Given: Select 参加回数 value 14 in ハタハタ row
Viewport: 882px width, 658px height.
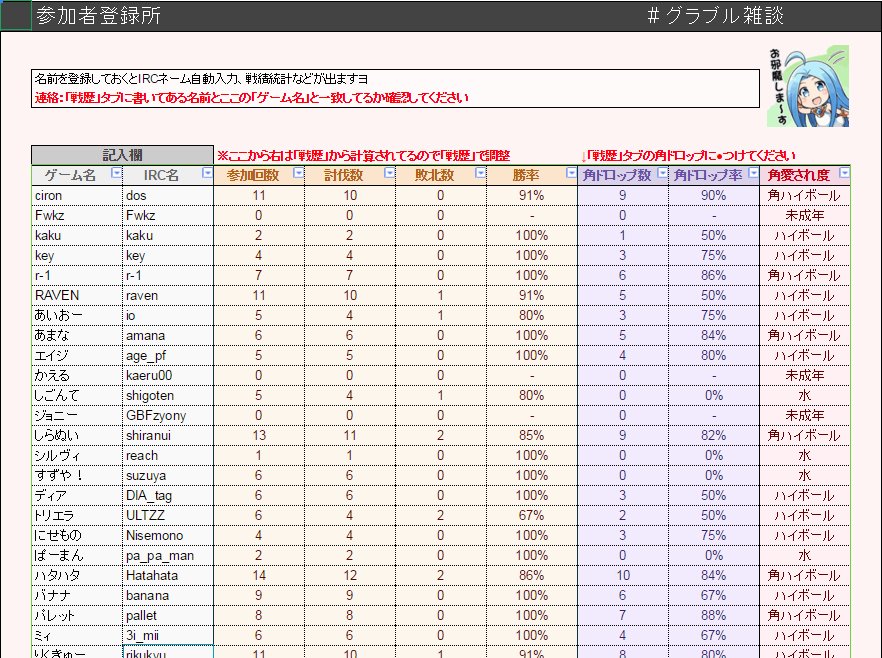Looking at the screenshot, I should [259, 575].
